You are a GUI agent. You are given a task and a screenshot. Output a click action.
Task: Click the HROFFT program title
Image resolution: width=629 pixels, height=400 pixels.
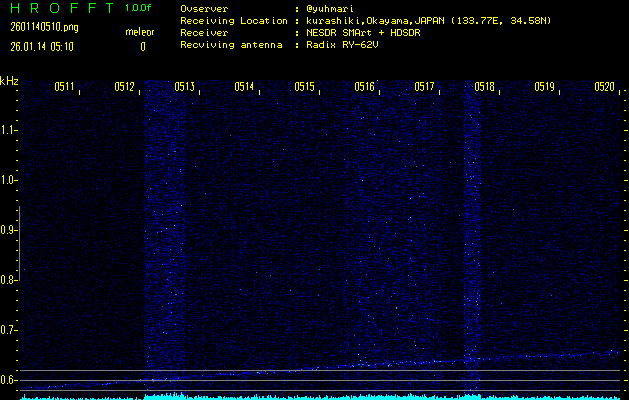click(x=63, y=8)
